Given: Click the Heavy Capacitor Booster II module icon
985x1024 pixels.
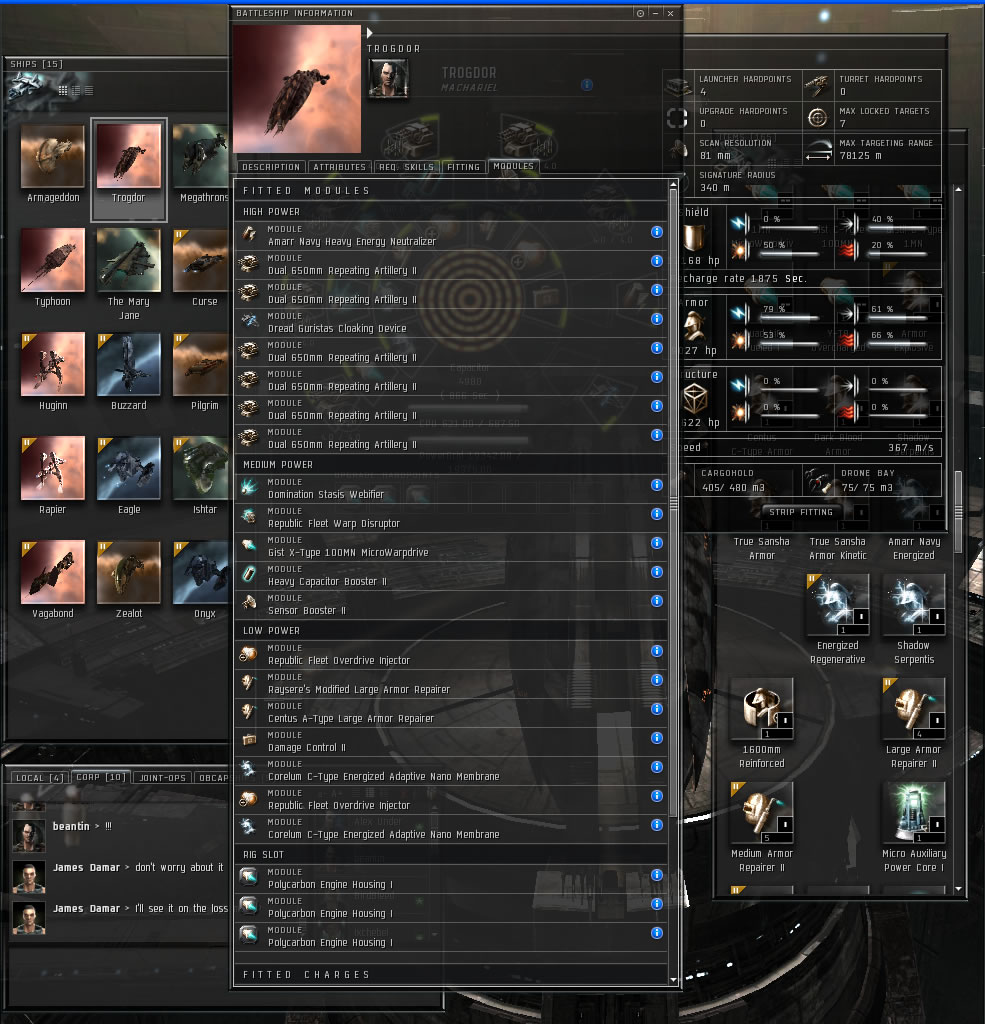Looking at the screenshot, I should pyautogui.click(x=249, y=573).
